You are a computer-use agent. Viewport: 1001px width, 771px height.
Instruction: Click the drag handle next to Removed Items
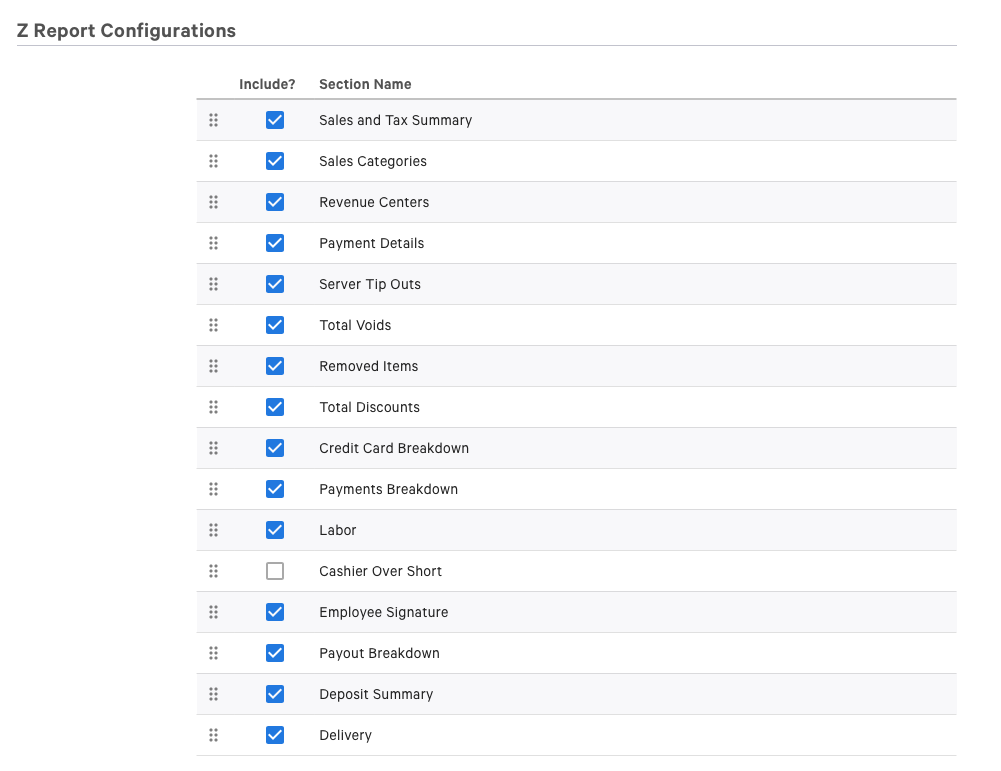click(213, 366)
